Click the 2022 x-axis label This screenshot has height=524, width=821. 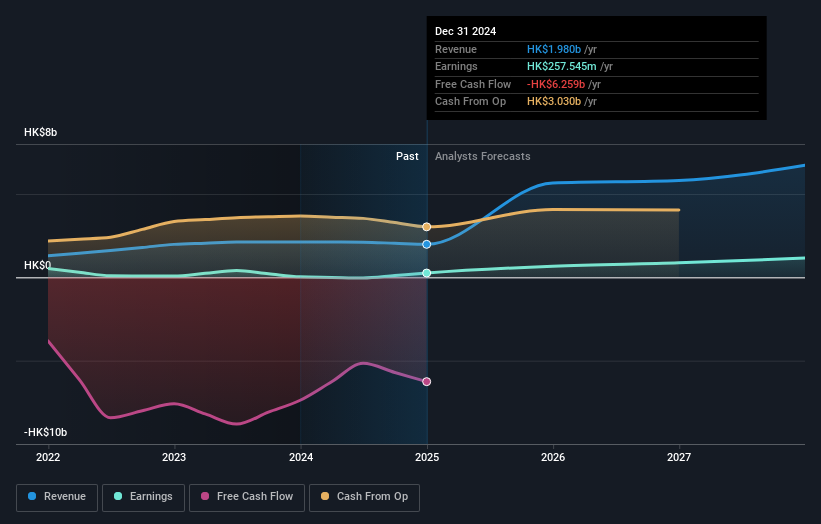[x=48, y=457]
